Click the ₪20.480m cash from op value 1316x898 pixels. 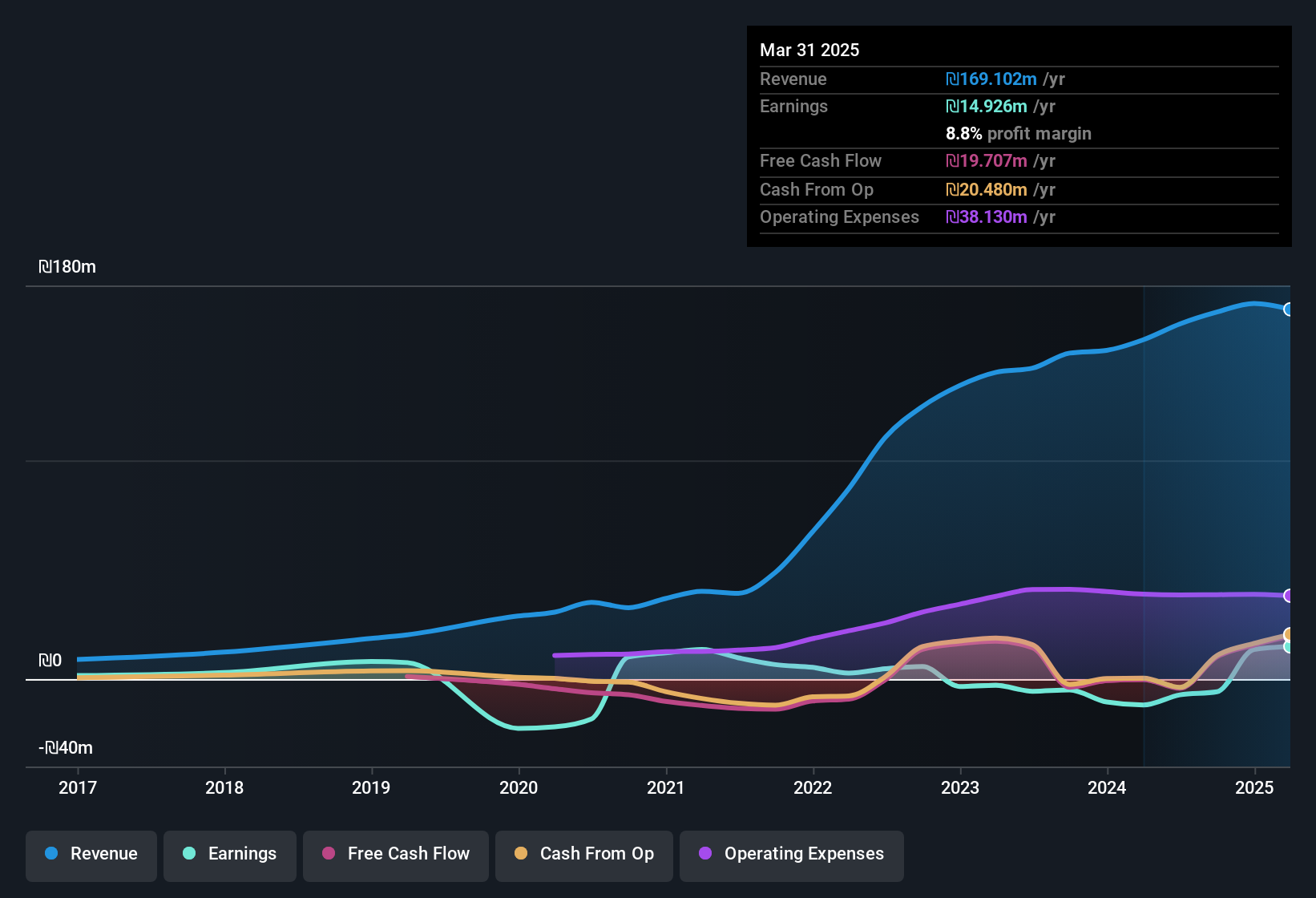pyautogui.click(x=987, y=190)
